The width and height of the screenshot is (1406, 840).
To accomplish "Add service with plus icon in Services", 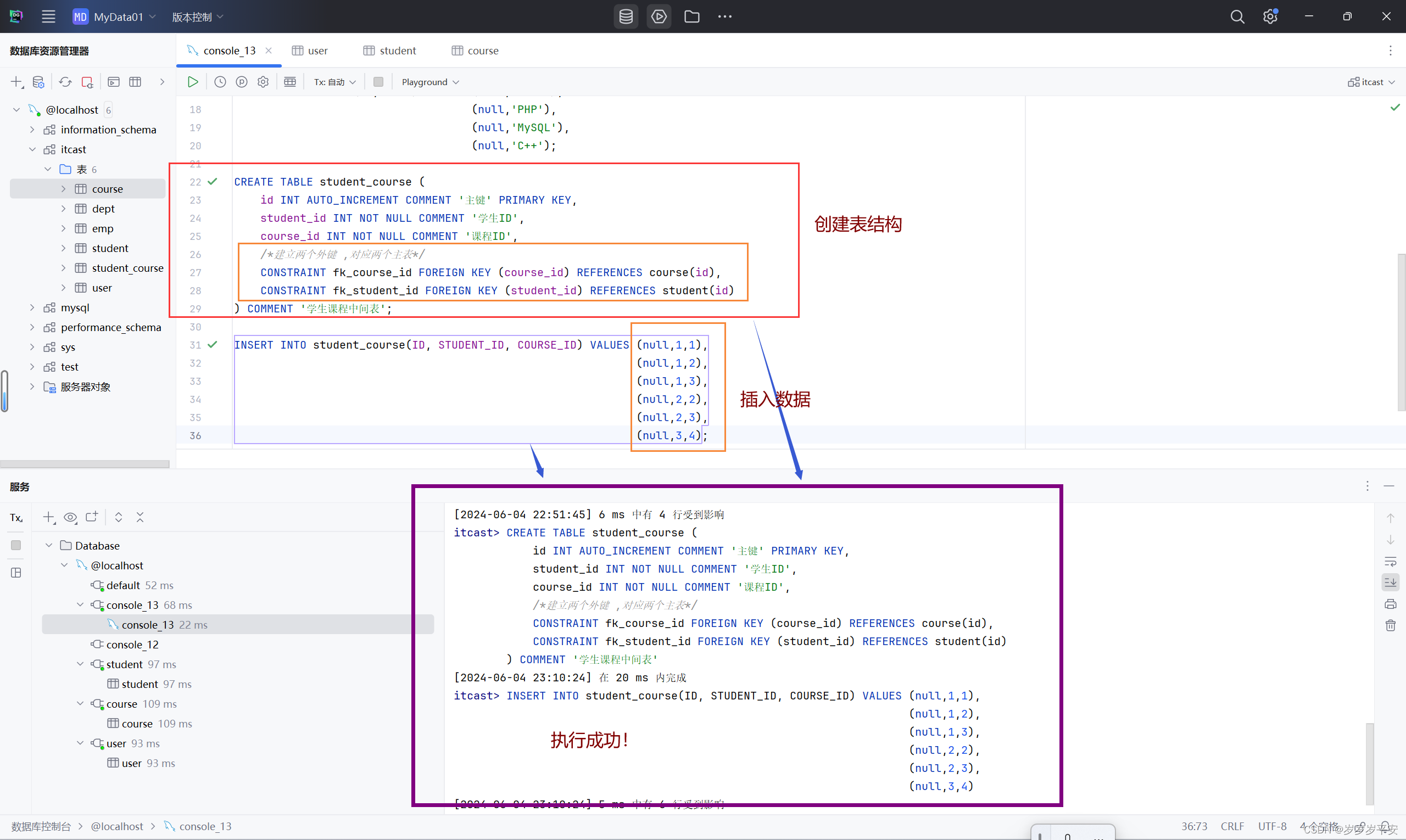I will 49,517.
